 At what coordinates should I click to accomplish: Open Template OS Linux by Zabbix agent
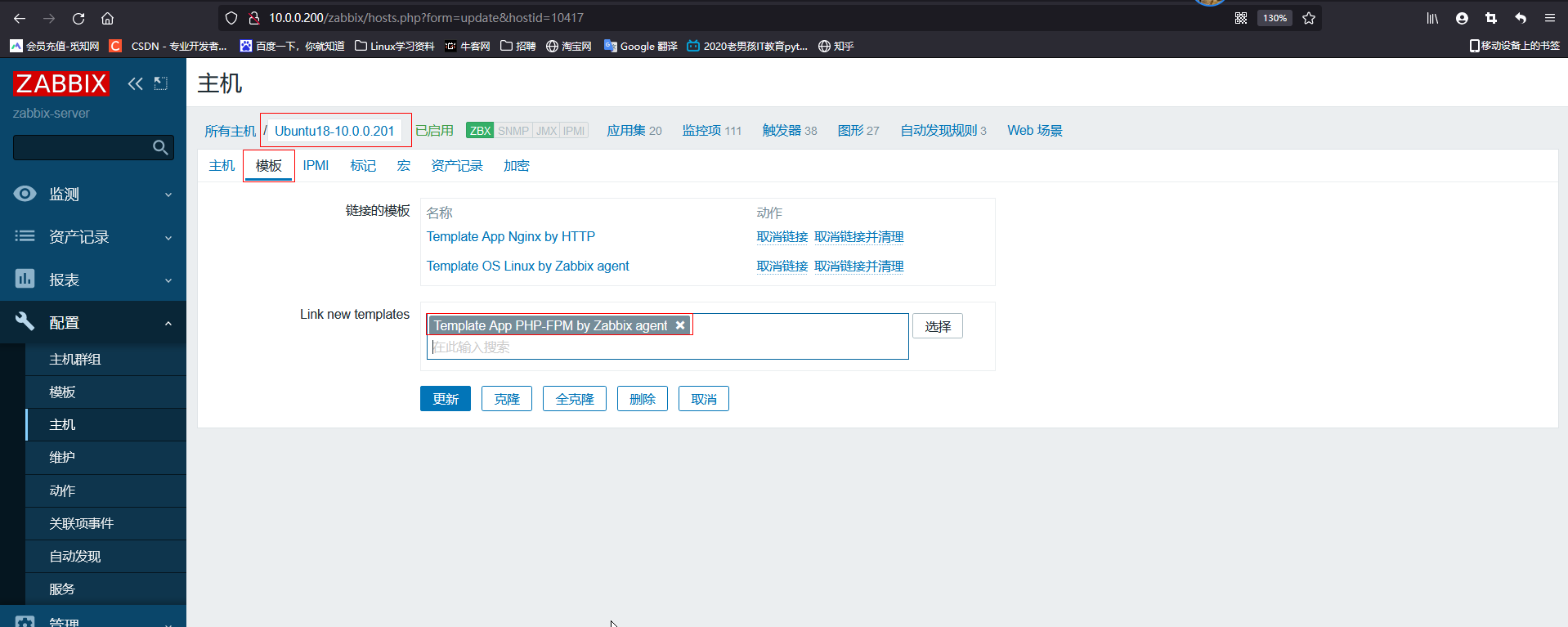528,266
